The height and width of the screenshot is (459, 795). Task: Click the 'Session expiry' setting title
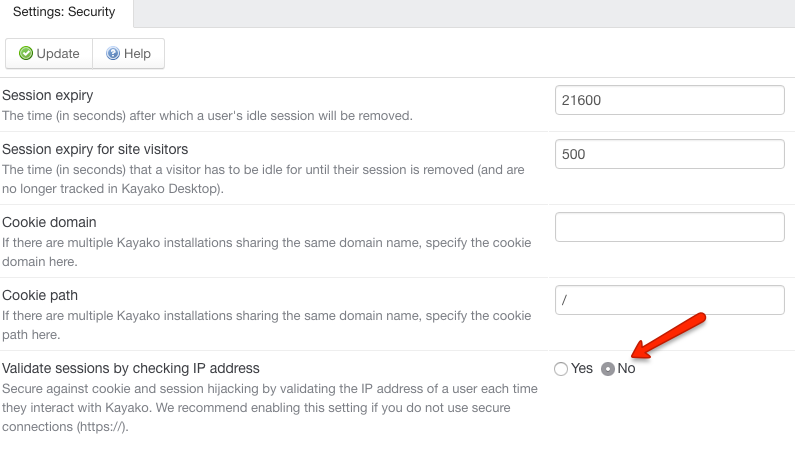pyautogui.click(x=48, y=95)
